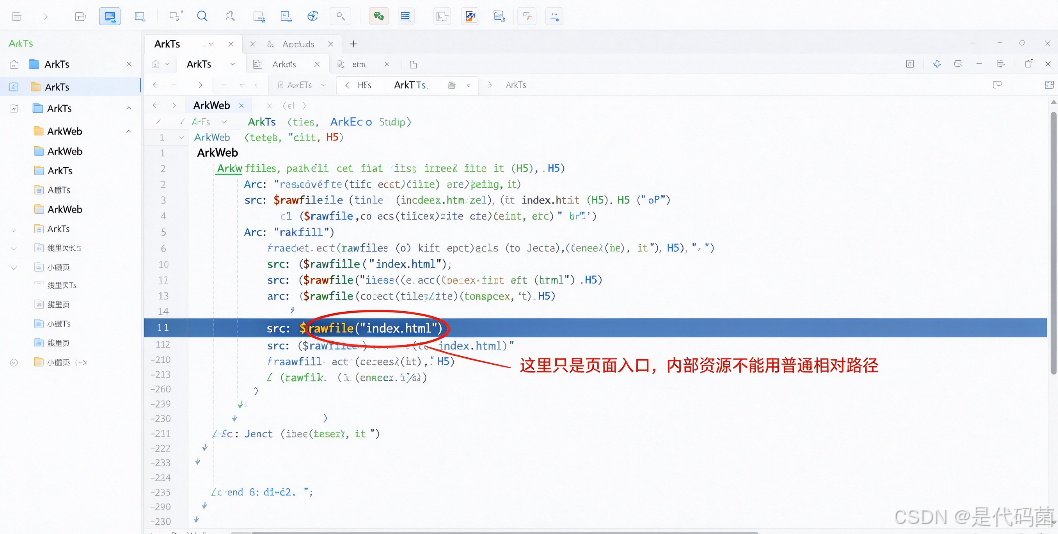
Task: Click the orange and blue chart toolbar icon
Action: (x=470, y=16)
